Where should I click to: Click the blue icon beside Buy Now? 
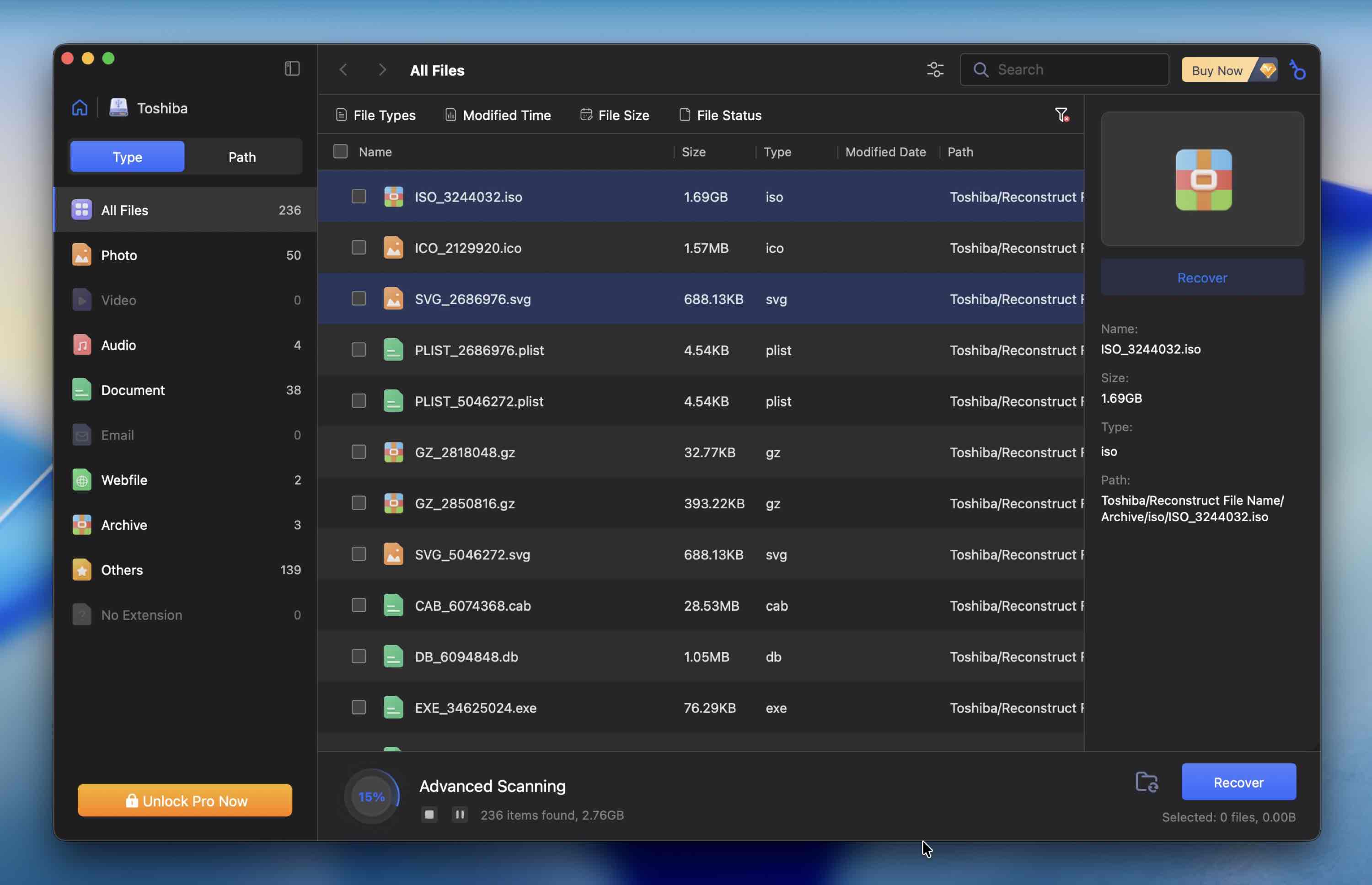coord(1297,69)
